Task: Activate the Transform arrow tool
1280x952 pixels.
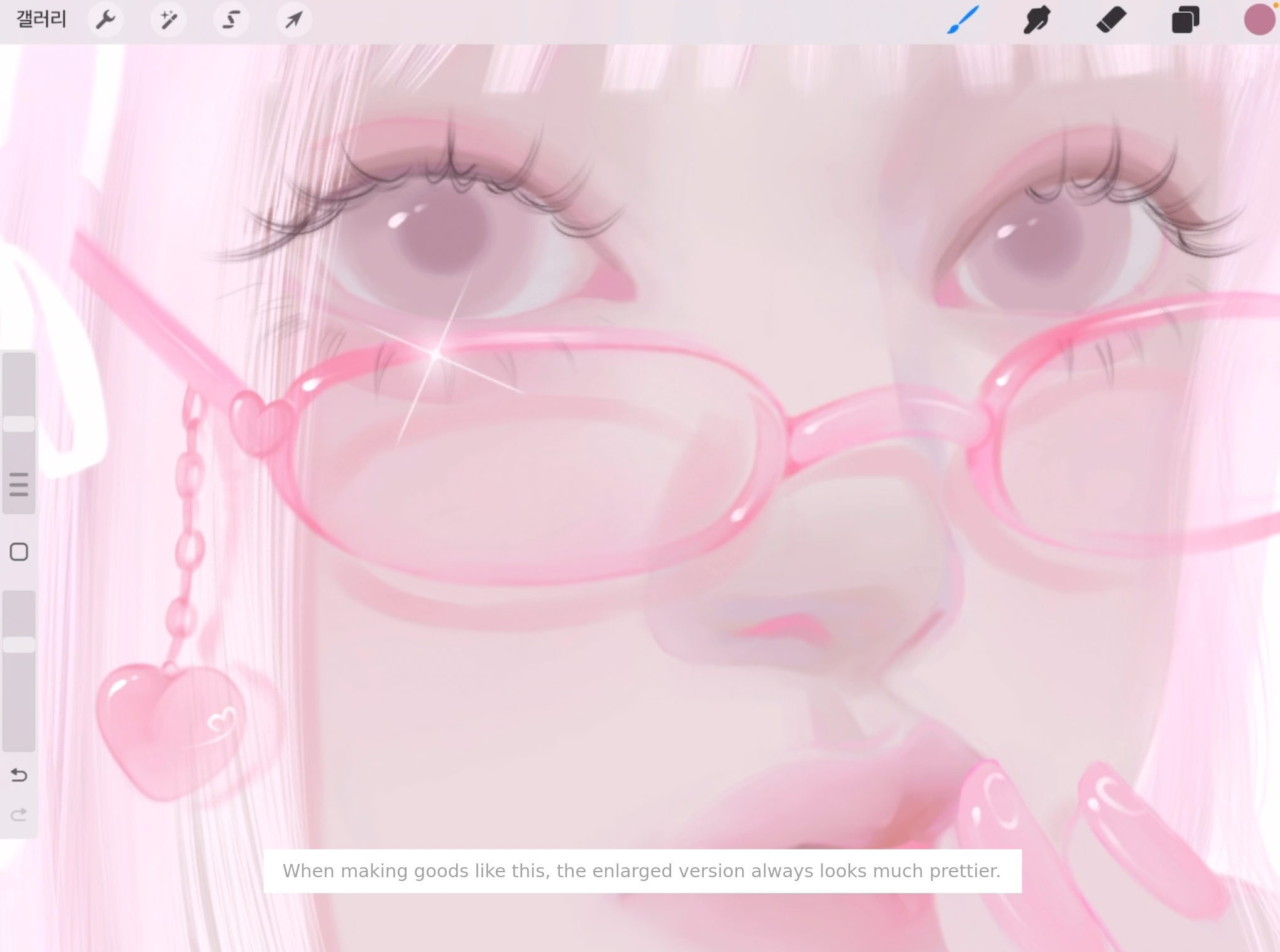Action: (293, 19)
